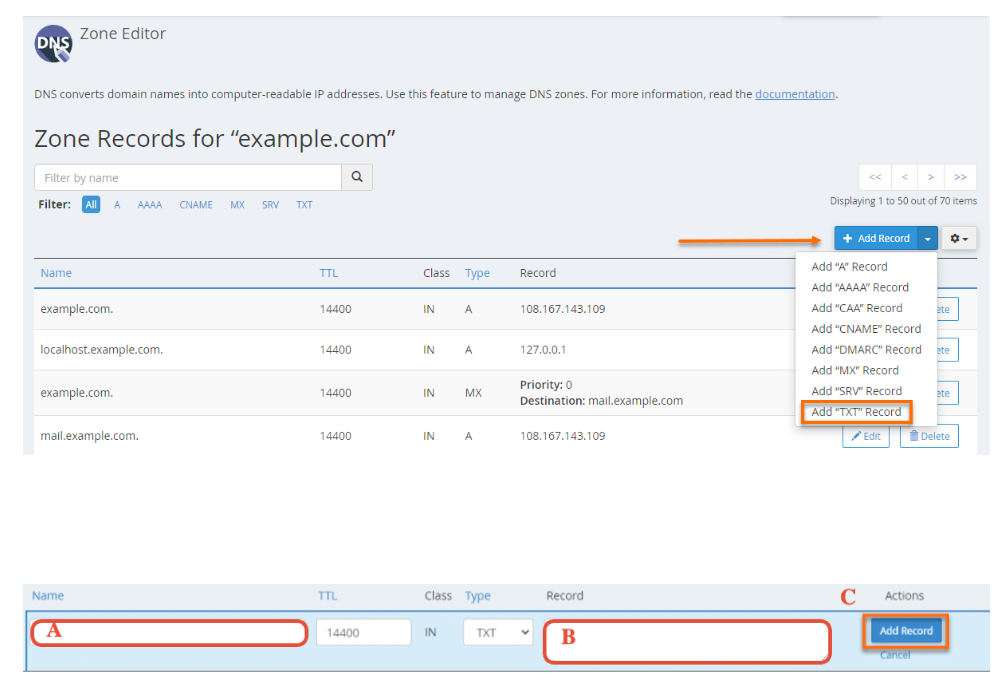Expand the Add Record dropdown arrow
The width and height of the screenshot is (1006, 687).
click(929, 238)
